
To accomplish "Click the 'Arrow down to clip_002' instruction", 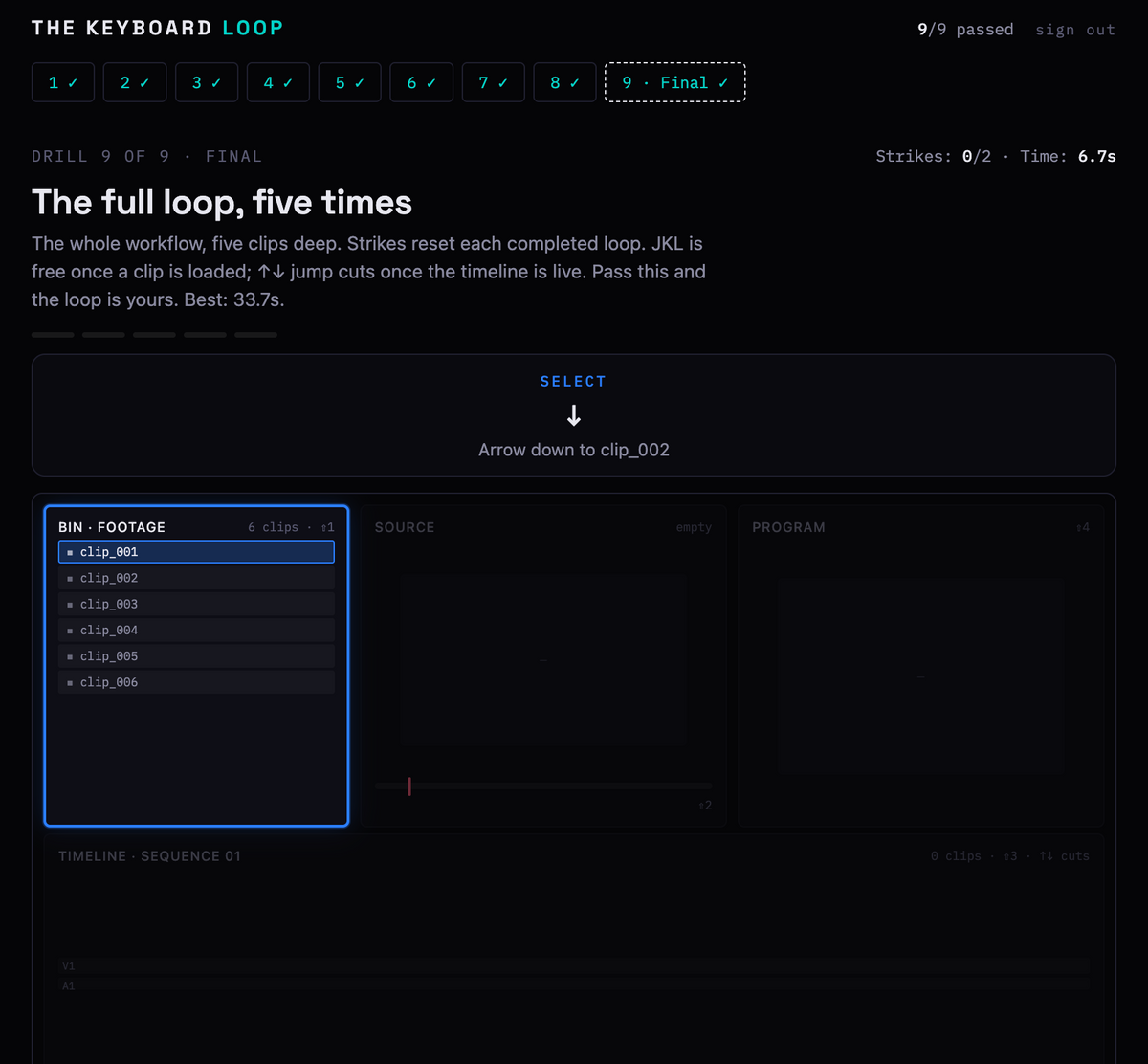I will [574, 450].
